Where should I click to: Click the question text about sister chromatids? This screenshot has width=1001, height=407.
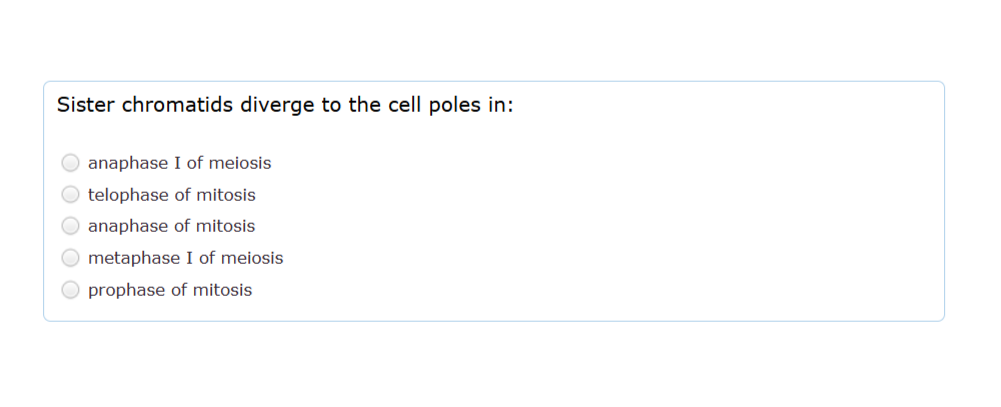[285, 105]
